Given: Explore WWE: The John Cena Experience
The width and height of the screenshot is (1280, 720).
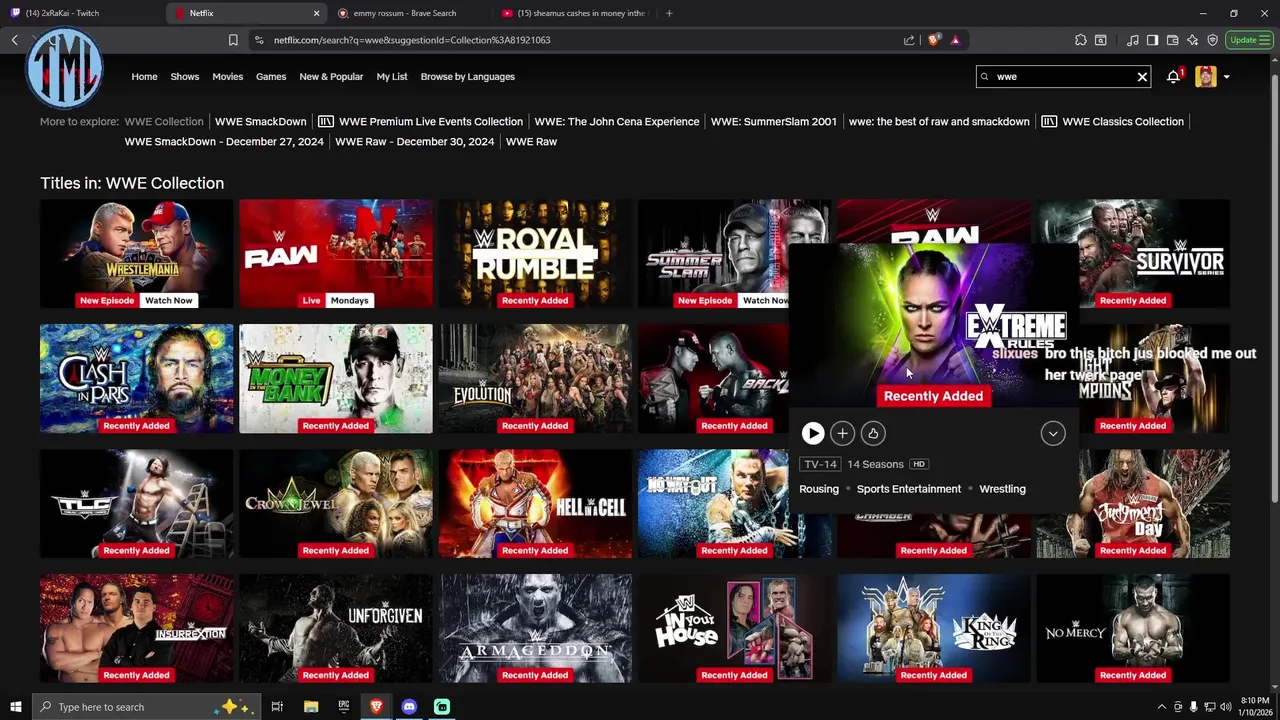Looking at the screenshot, I should pos(617,121).
